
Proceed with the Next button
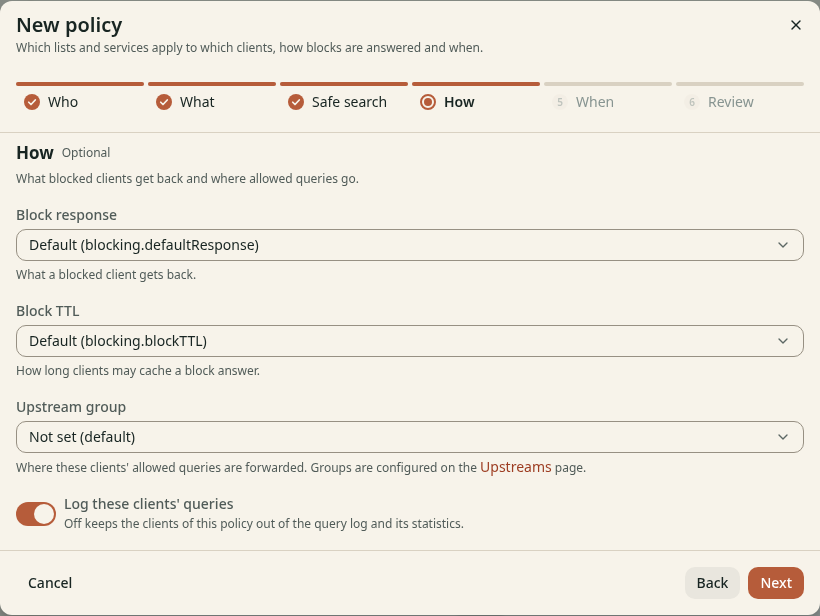[776, 583]
